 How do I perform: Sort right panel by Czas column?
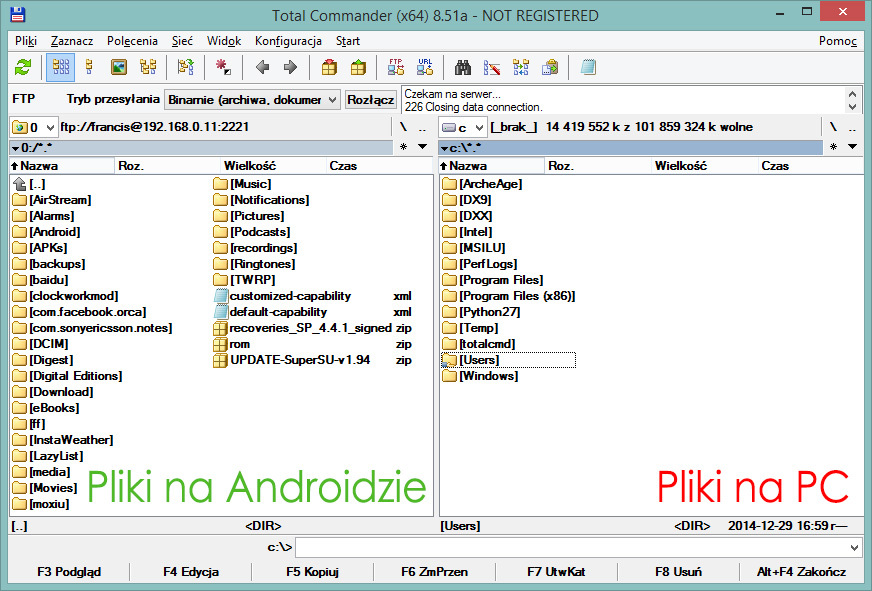pos(810,166)
